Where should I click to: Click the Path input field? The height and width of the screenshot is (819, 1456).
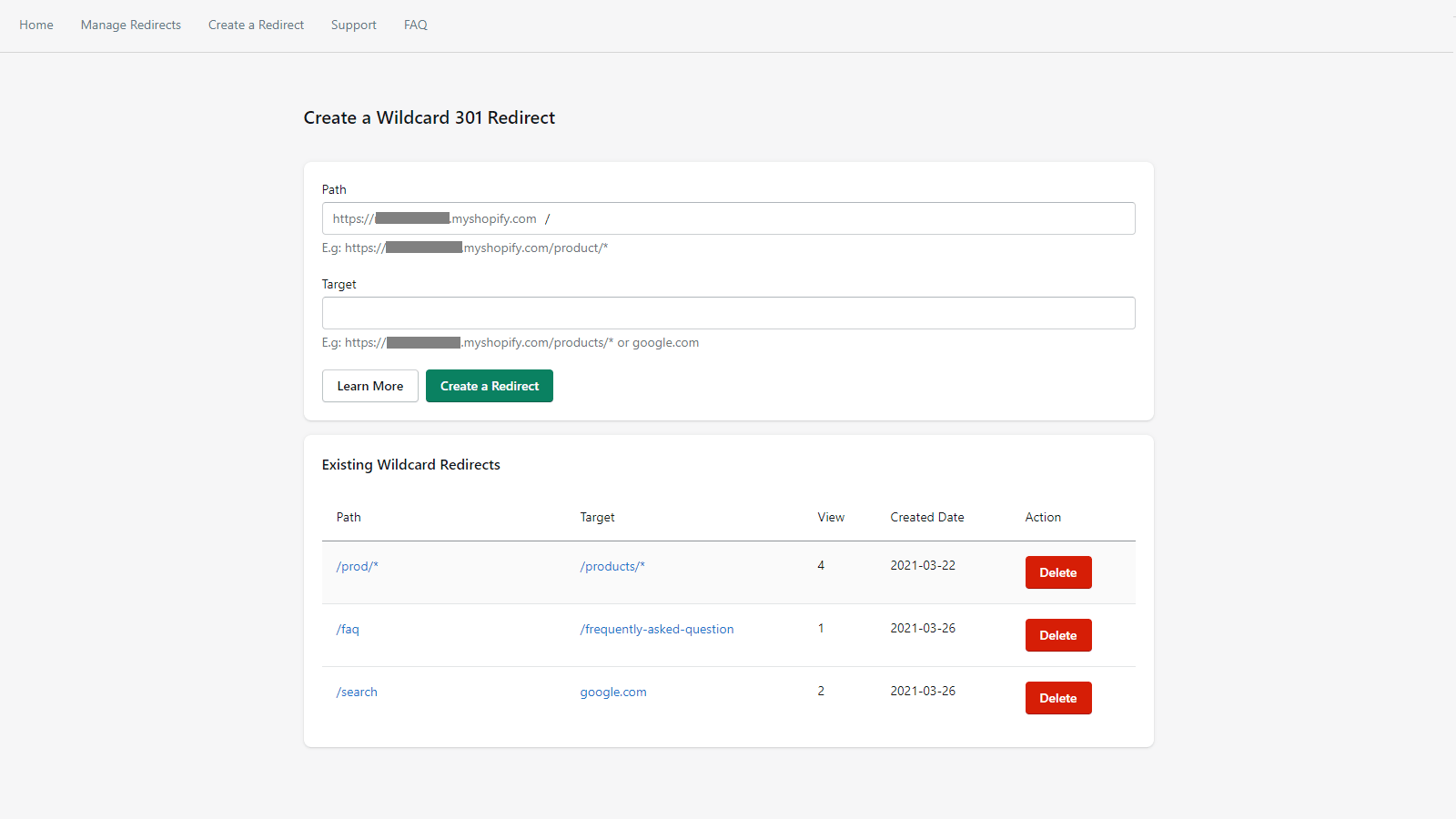[837, 218]
